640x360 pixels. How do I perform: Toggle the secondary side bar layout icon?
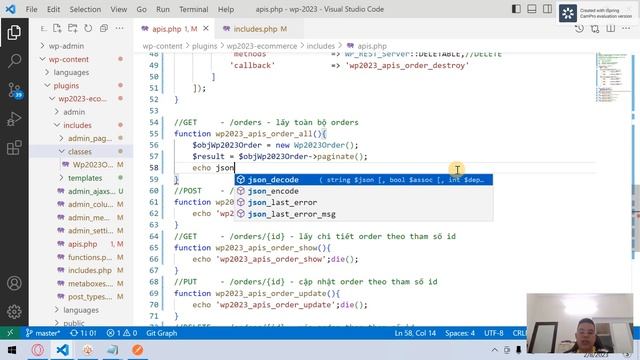click(547, 9)
